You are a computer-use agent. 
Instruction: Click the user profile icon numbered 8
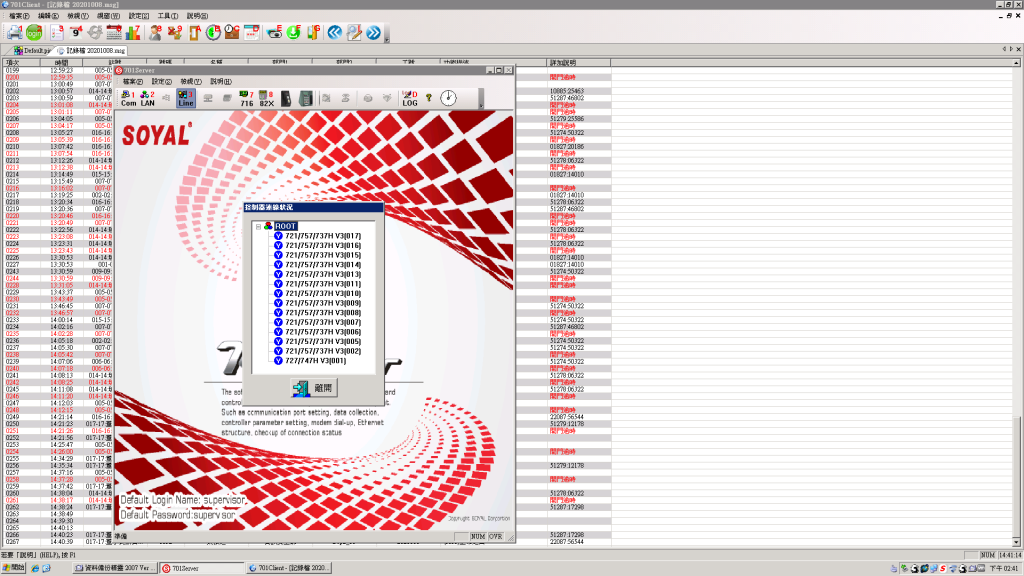tap(155, 32)
